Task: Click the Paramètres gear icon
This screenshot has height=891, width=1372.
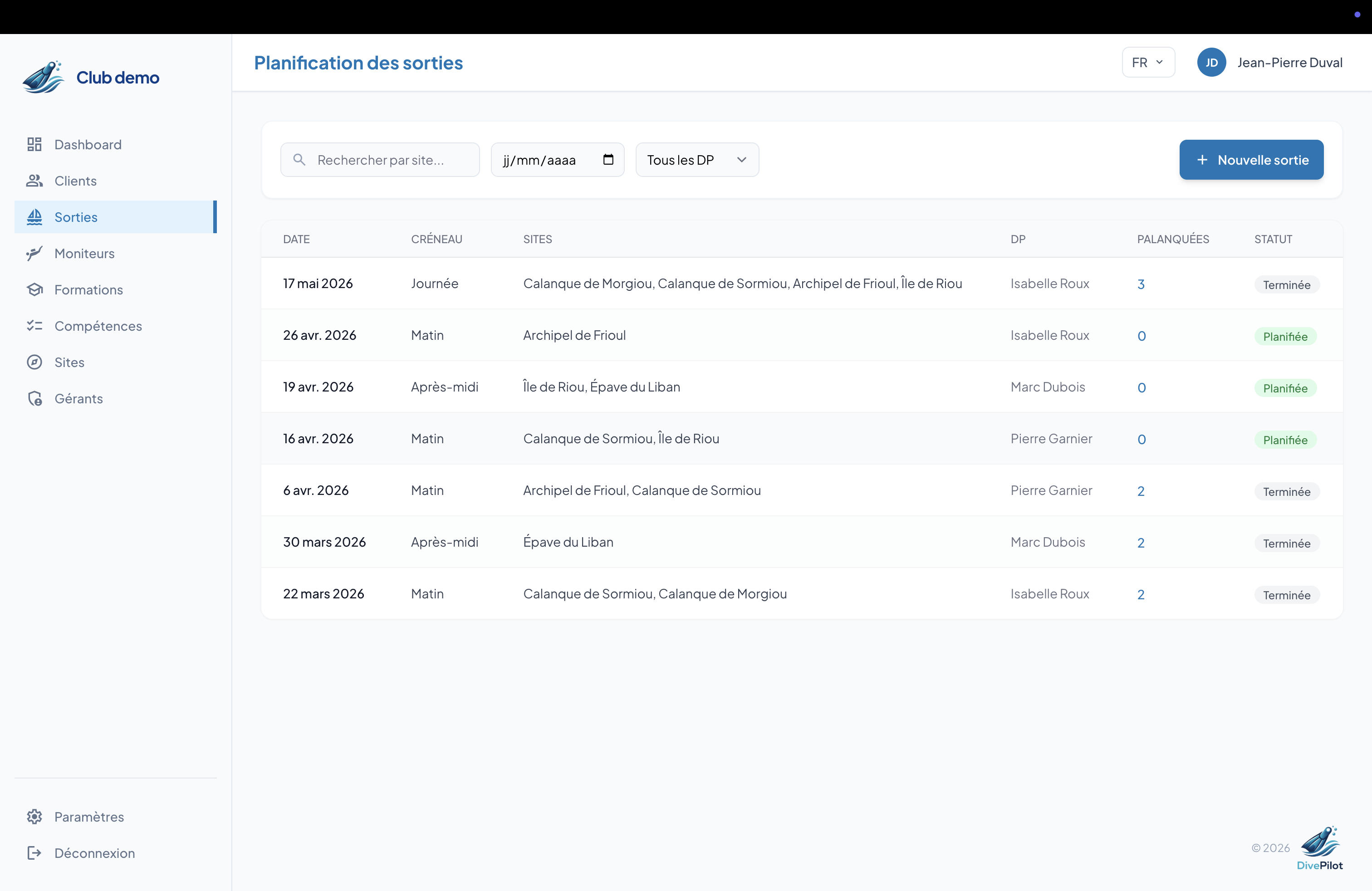Action: (34, 816)
